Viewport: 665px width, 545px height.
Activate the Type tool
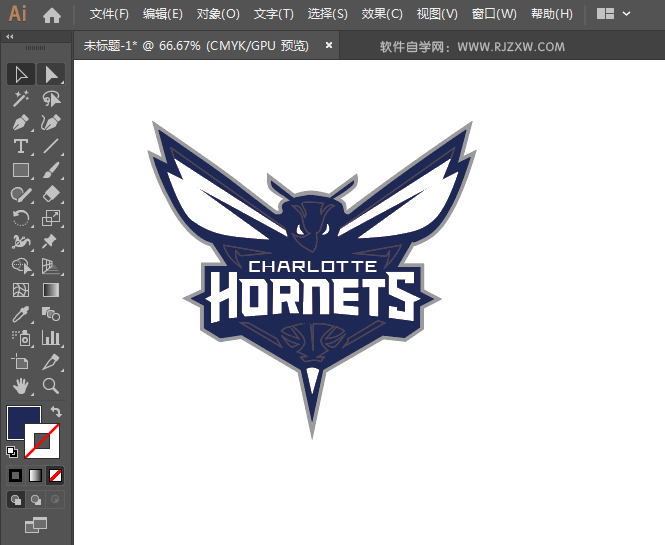click(21, 146)
